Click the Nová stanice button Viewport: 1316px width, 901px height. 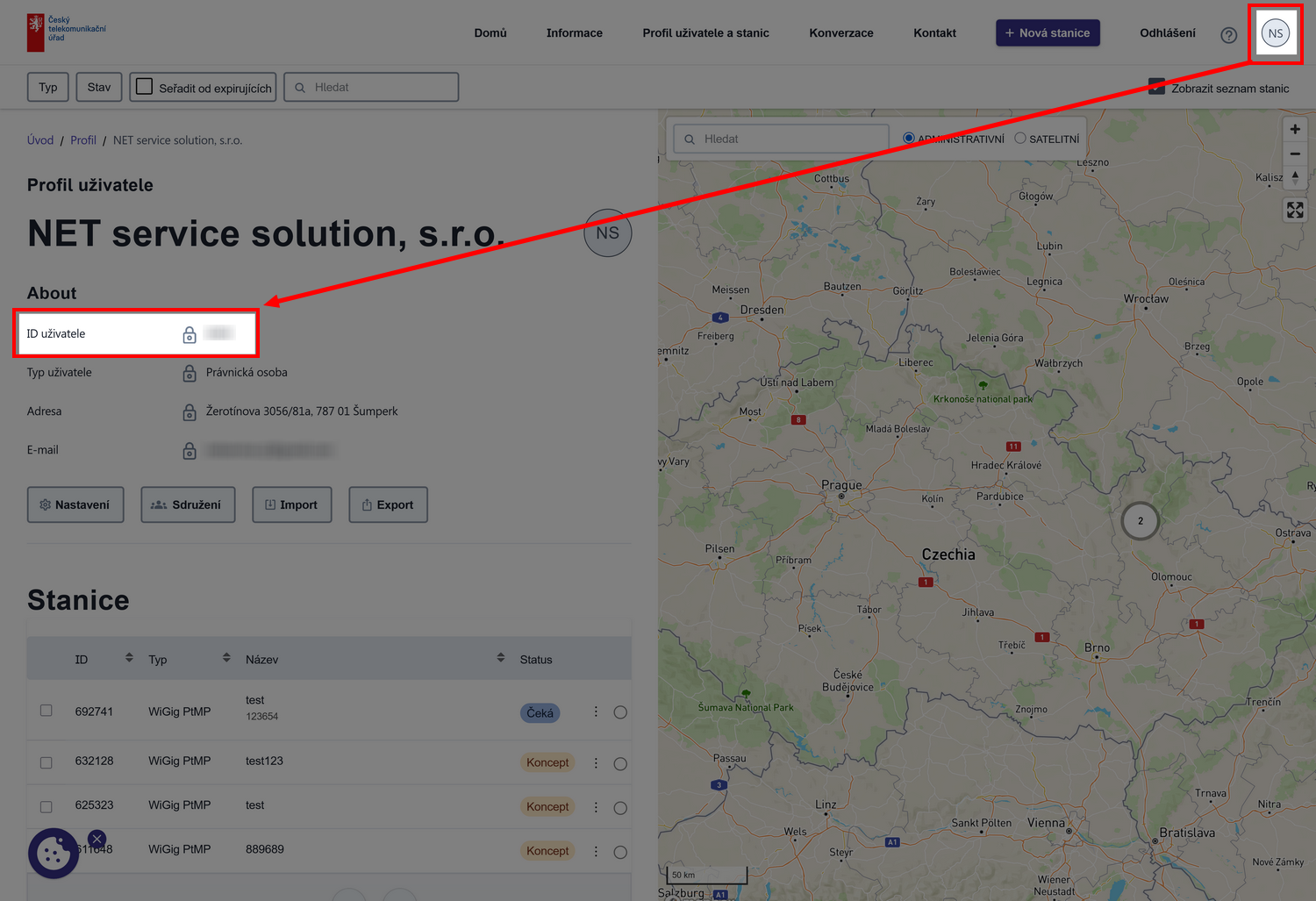click(x=1048, y=33)
